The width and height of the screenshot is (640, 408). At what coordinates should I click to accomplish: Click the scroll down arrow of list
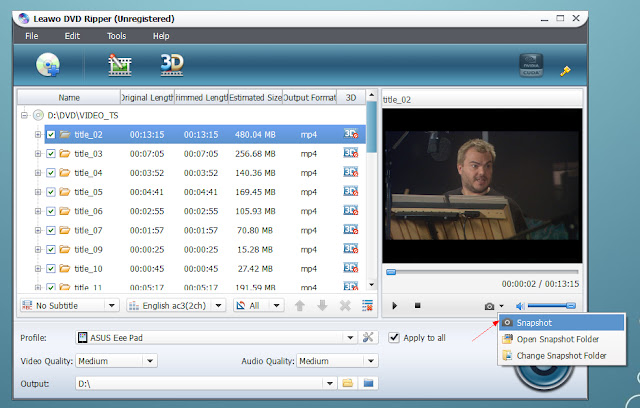(x=371, y=284)
